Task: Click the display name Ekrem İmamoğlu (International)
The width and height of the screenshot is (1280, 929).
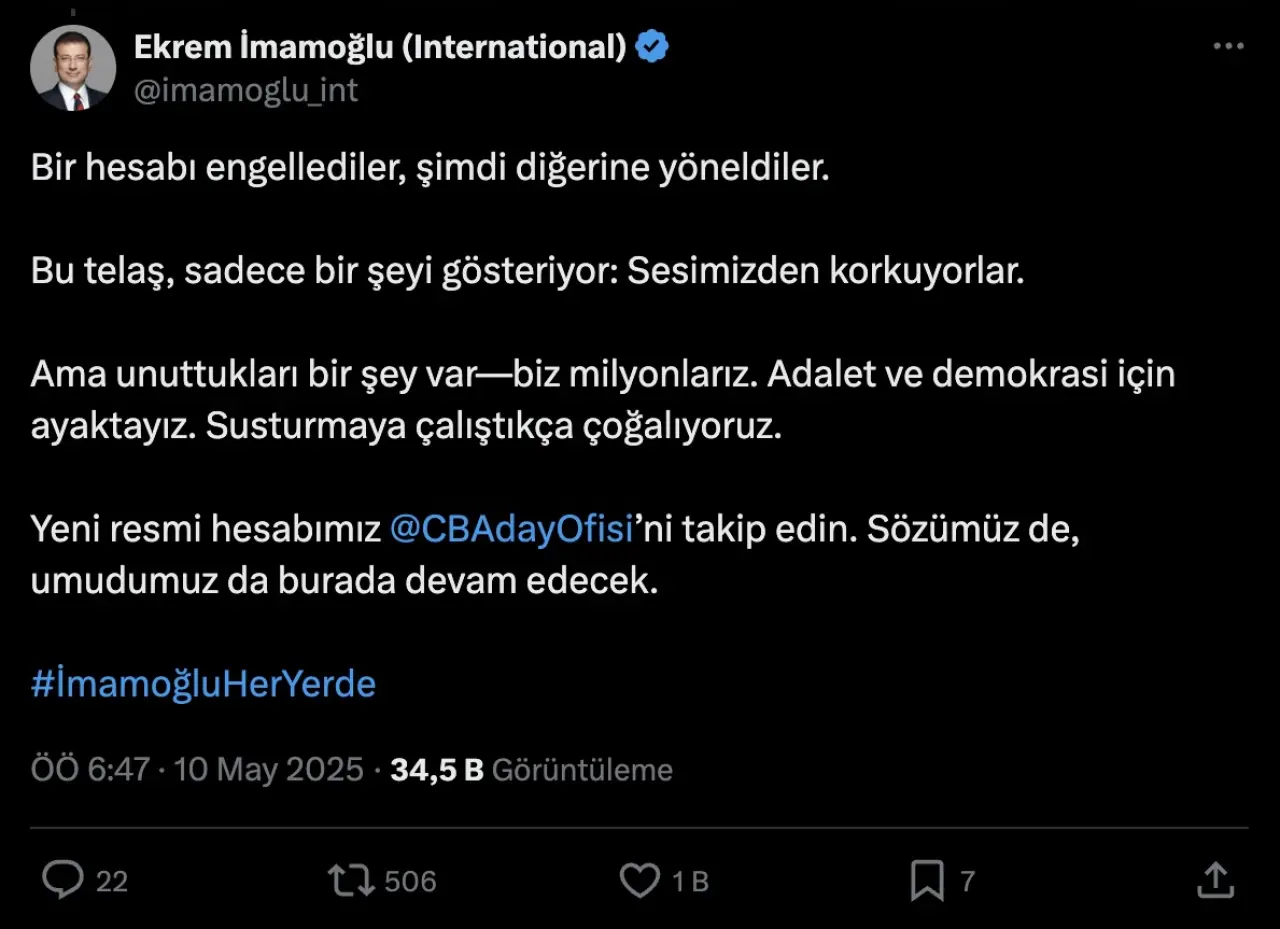Action: click(x=380, y=46)
